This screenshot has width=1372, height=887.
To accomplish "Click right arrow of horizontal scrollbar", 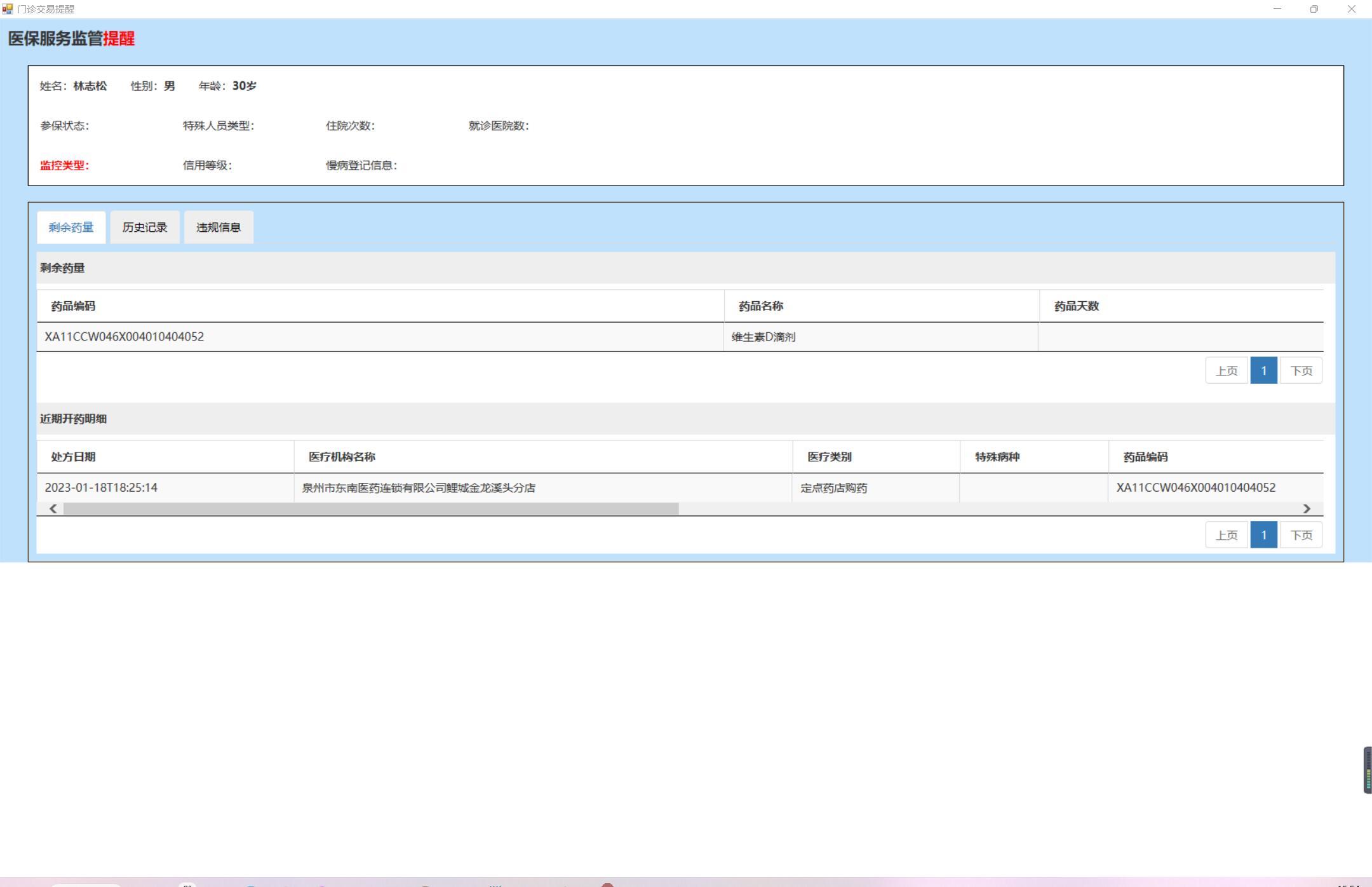I will [x=1307, y=509].
